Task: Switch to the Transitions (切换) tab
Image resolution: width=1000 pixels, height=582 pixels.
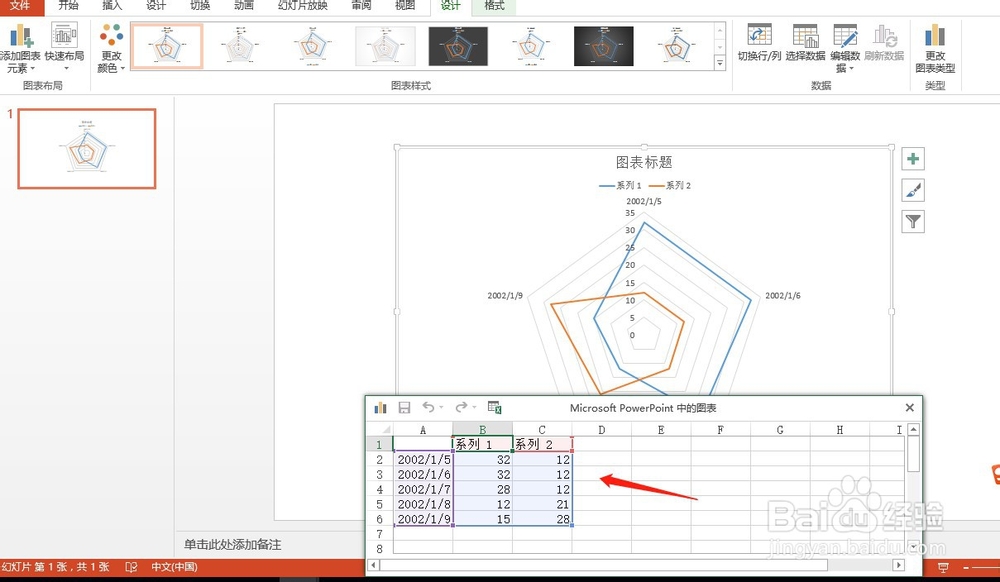Action: pyautogui.click(x=200, y=6)
